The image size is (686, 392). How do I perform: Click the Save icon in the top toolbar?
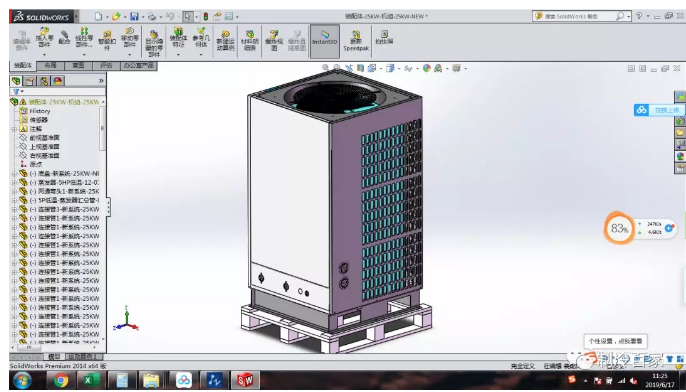(x=134, y=17)
